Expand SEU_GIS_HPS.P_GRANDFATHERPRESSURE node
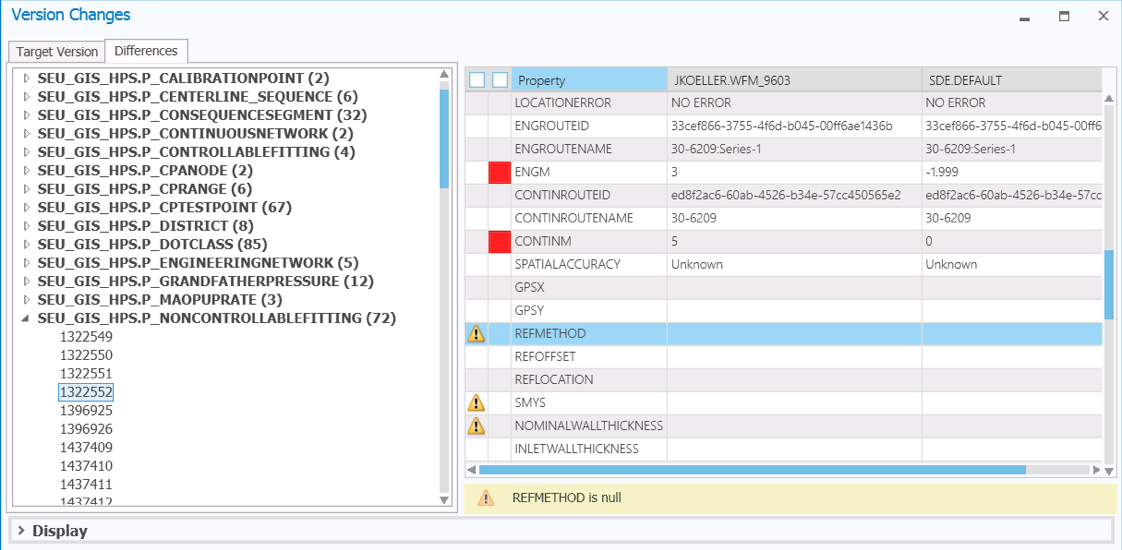Image resolution: width=1122 pixels, height=550 pixels. click(x=27, y=282)
